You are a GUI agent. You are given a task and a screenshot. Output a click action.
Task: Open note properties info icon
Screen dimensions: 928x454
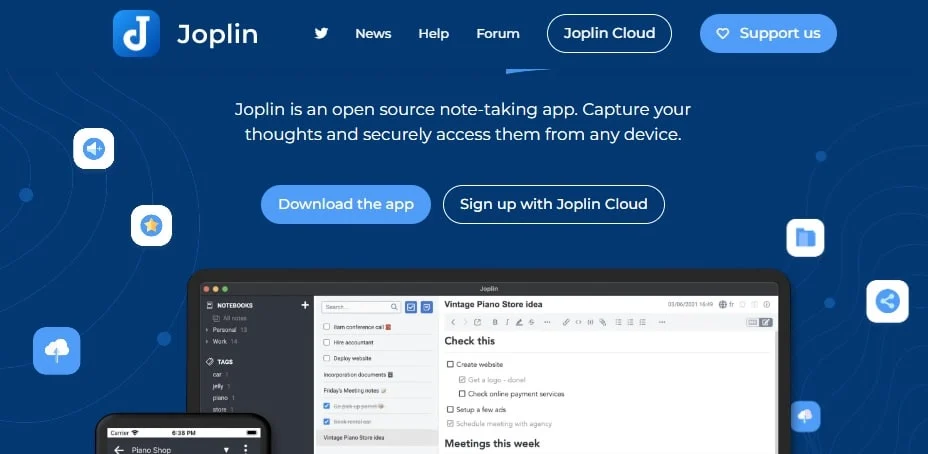tap(766, 304)
